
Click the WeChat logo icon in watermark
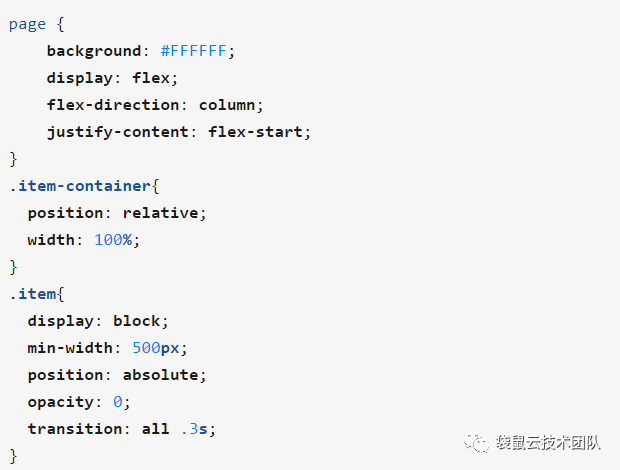(x=476, y=442)
